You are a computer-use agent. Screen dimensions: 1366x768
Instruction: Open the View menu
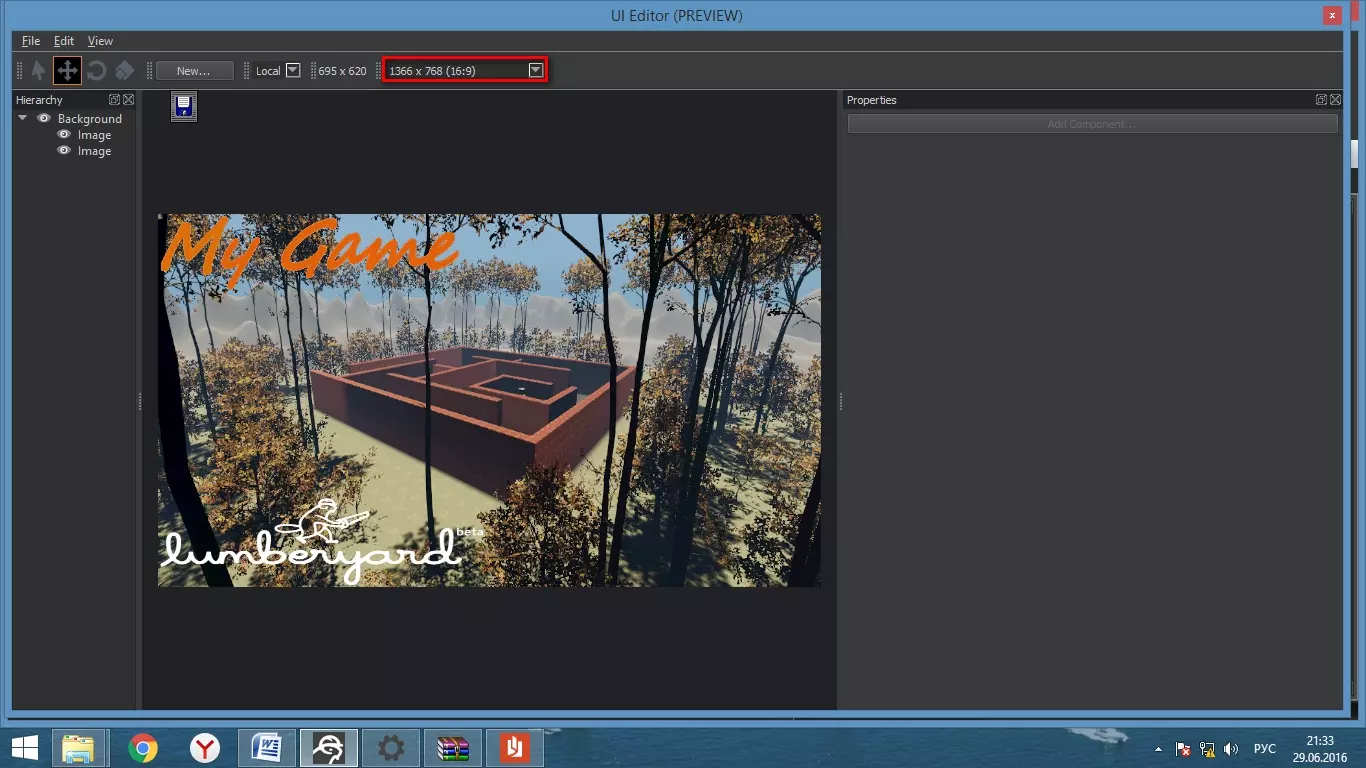pyautogui.click(x=100, y=41)
